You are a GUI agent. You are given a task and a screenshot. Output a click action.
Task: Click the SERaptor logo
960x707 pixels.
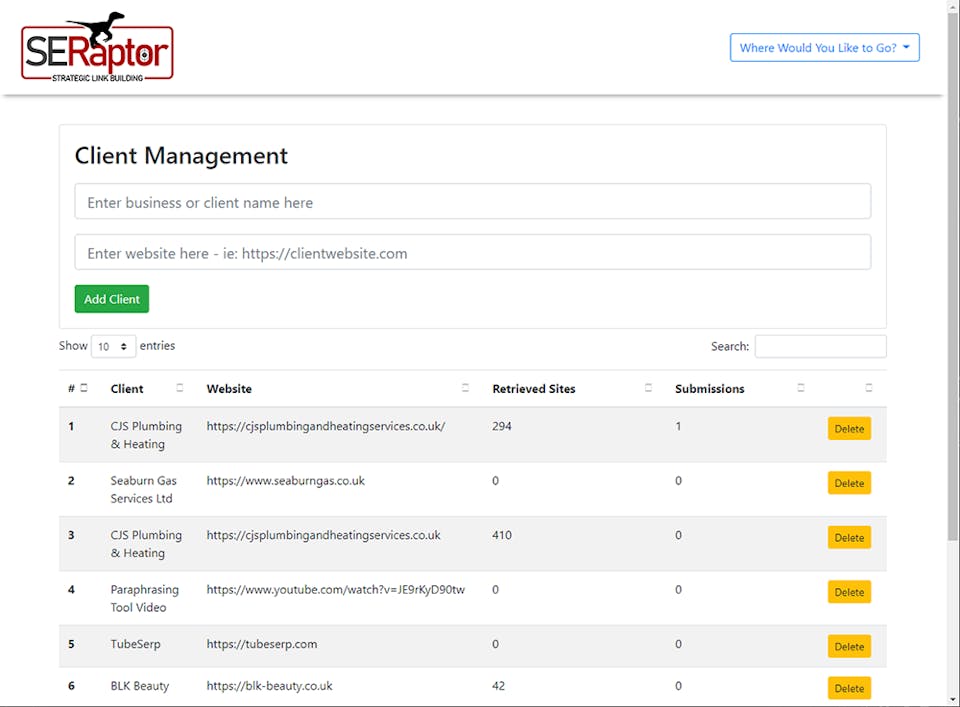click(97, 48)
